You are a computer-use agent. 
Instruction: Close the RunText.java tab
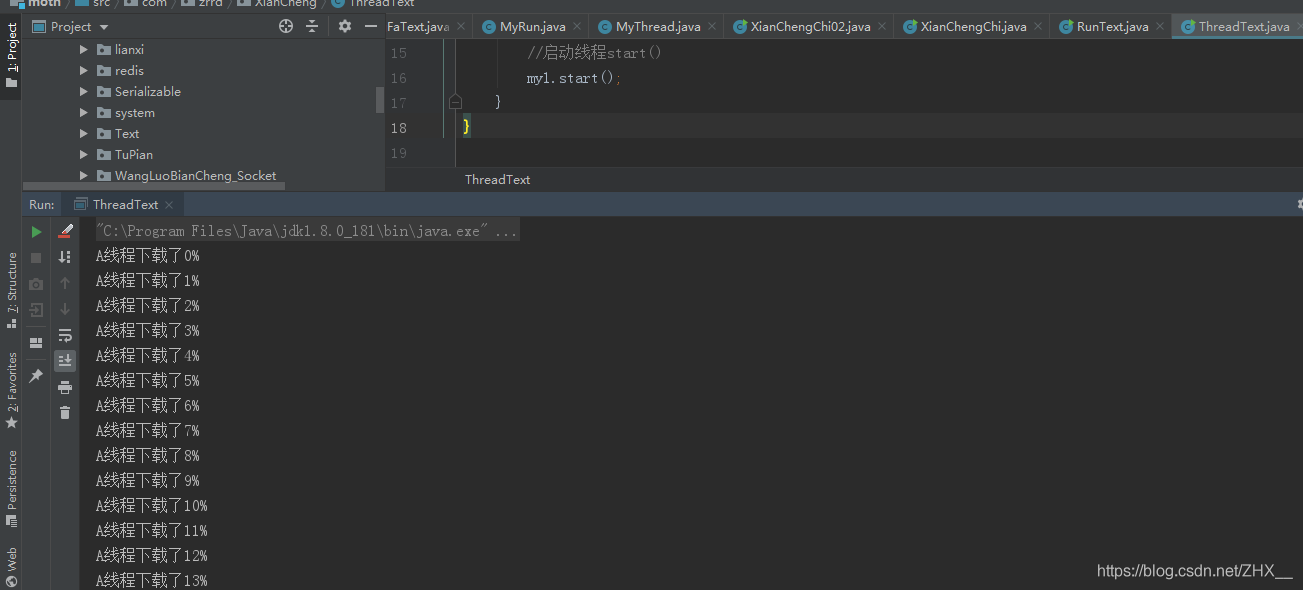click(1160, 27)
